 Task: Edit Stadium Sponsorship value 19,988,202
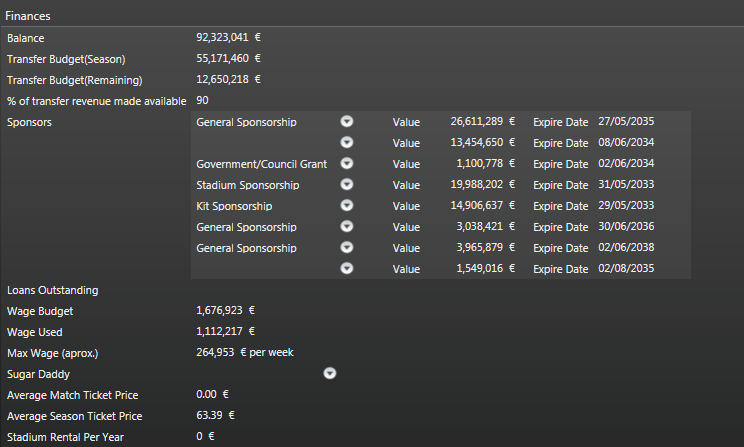pos(476,184)
